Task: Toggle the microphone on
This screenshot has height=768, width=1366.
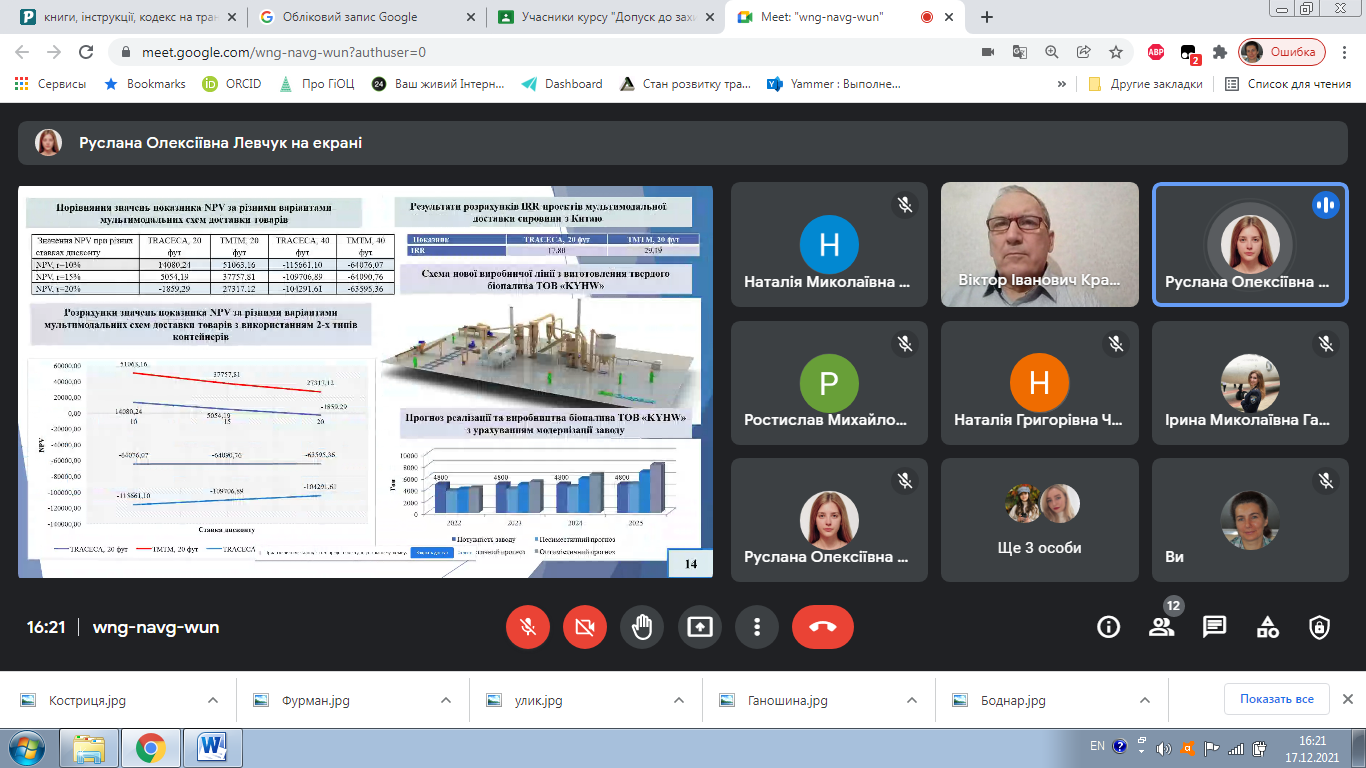Action: click(x=528, y=627)
